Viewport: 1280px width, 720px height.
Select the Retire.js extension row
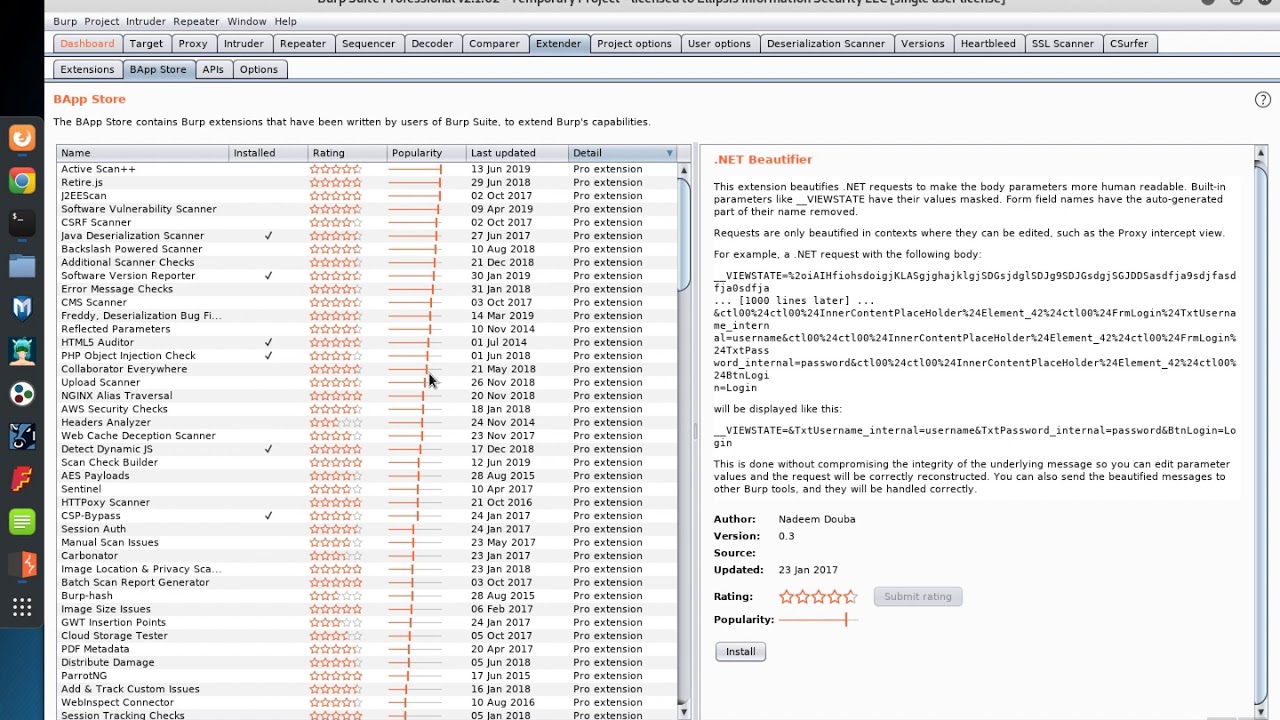[367, 183]
